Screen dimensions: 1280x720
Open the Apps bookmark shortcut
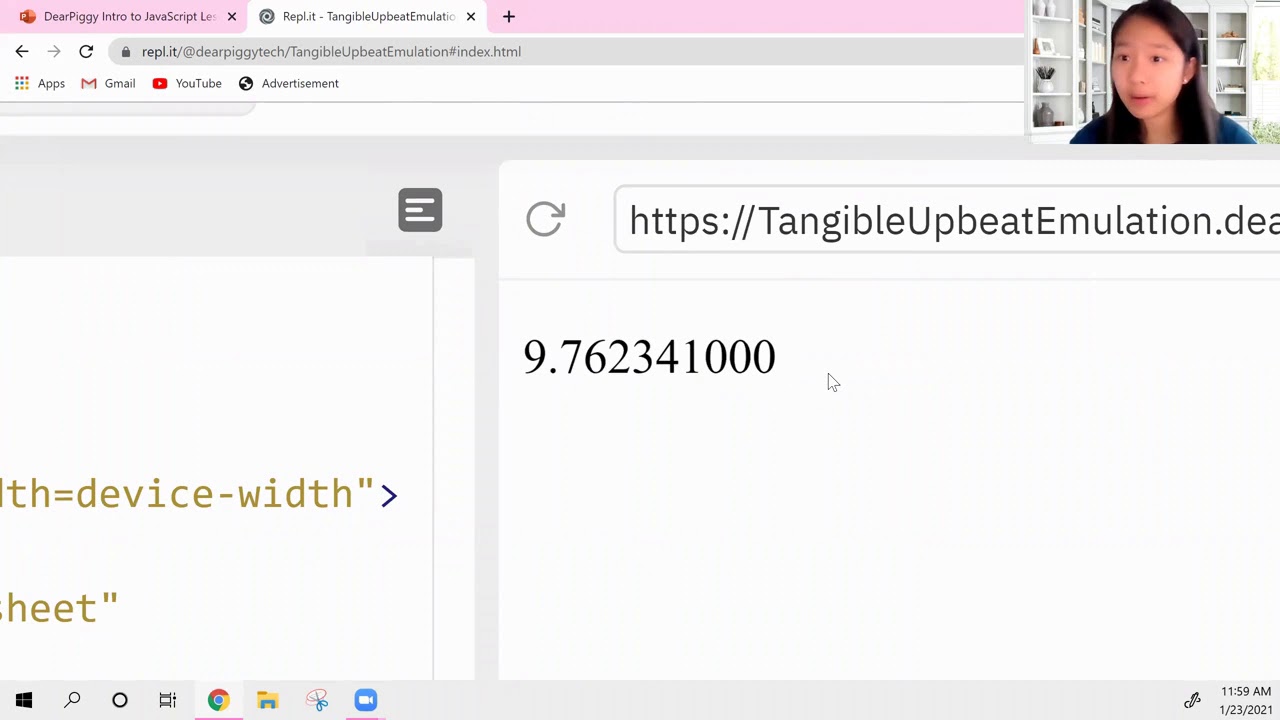[x=40, y=83]
